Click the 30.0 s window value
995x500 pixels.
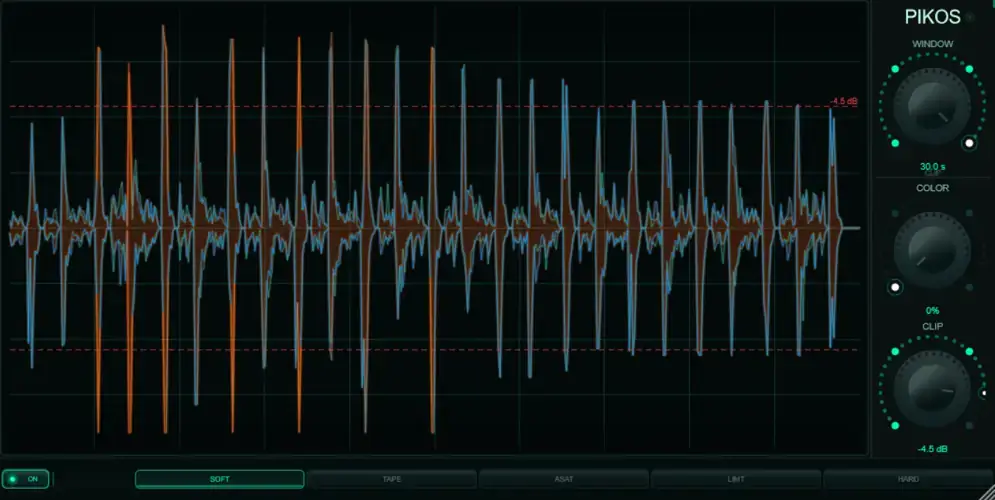point(932,167)
